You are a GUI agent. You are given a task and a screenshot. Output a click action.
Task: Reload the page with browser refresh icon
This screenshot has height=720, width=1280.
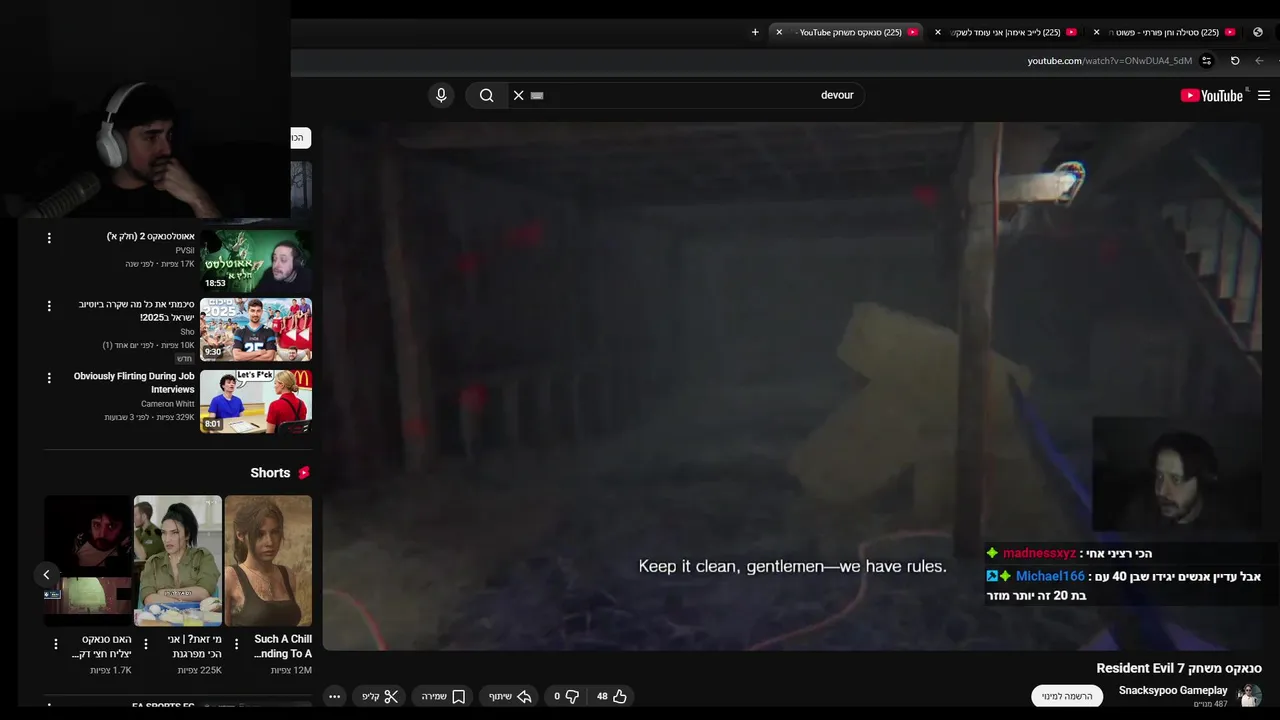tap(1235, 61)
